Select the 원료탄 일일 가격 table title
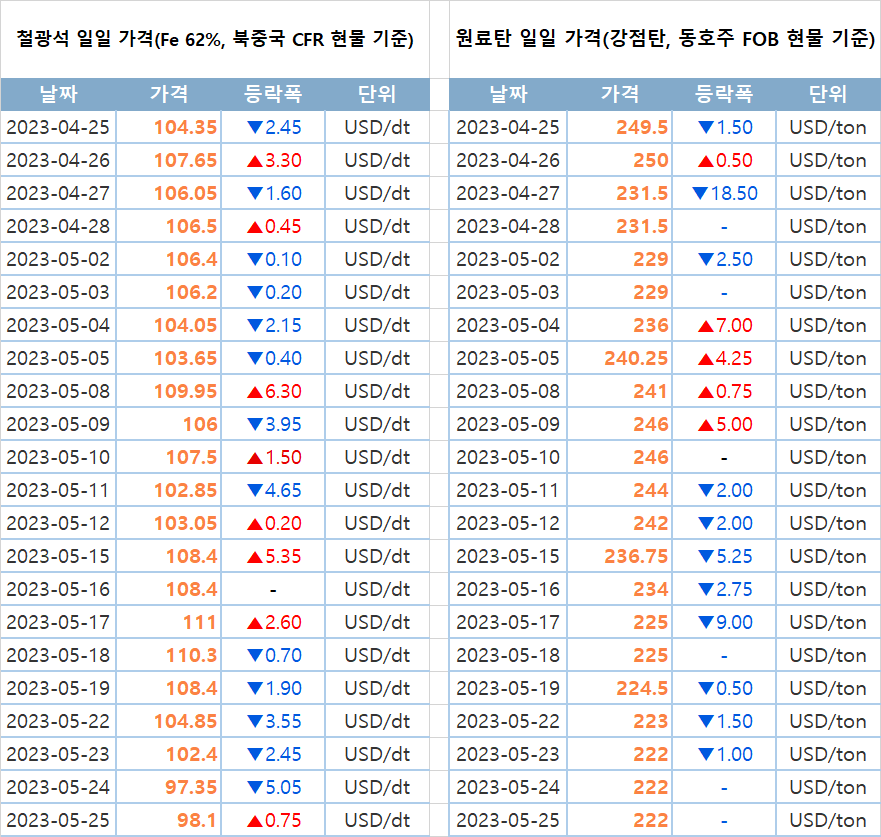881x837 pixels. (664, 39)
